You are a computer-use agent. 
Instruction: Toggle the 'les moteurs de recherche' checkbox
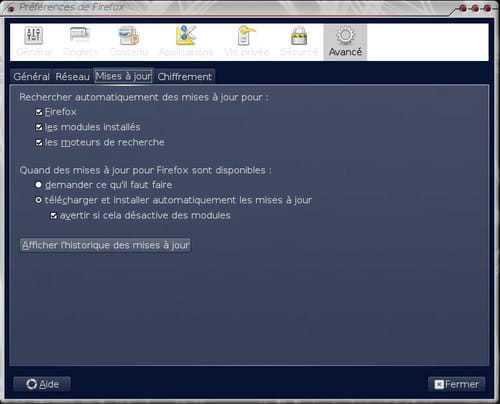39,142
